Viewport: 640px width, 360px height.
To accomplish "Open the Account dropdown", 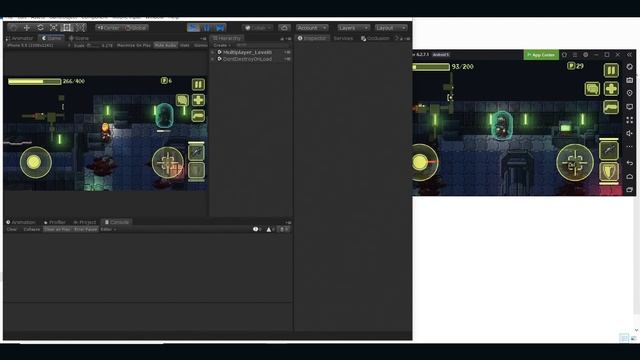I will click(312, 28).
